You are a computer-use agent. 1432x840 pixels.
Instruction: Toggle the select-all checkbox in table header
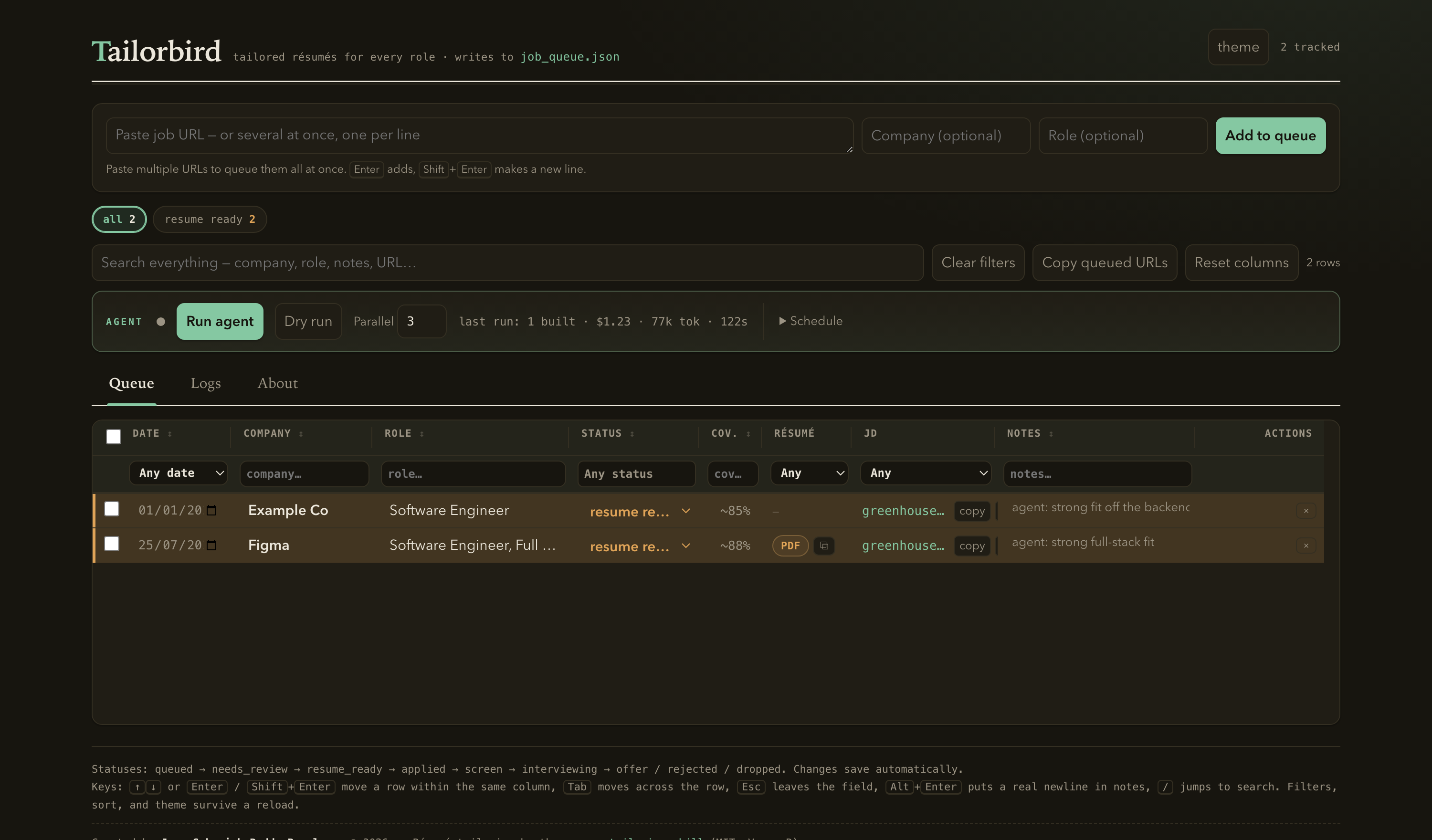[114, 437]
